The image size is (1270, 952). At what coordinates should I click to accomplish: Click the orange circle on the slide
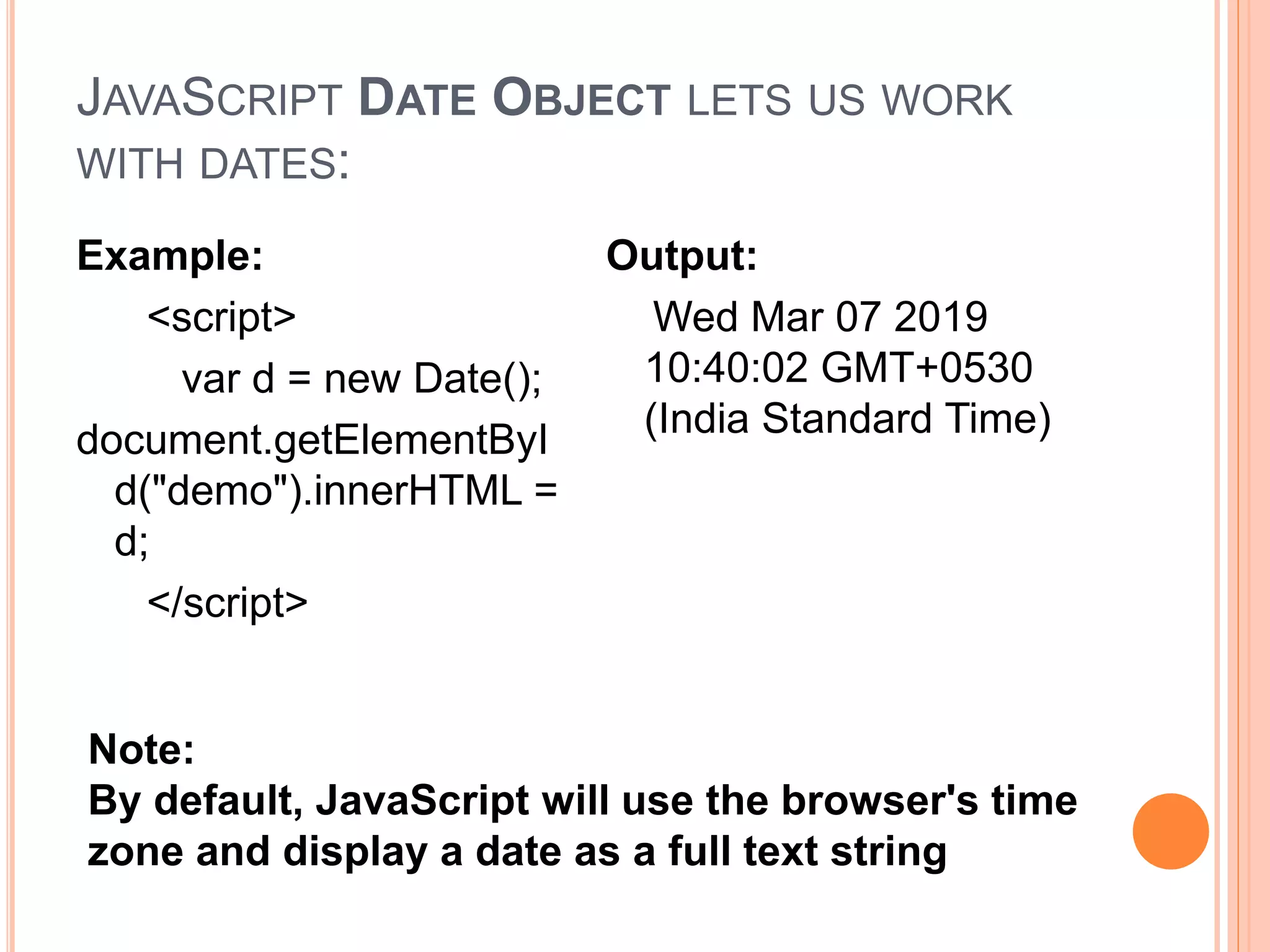(x=1170, y=831)
